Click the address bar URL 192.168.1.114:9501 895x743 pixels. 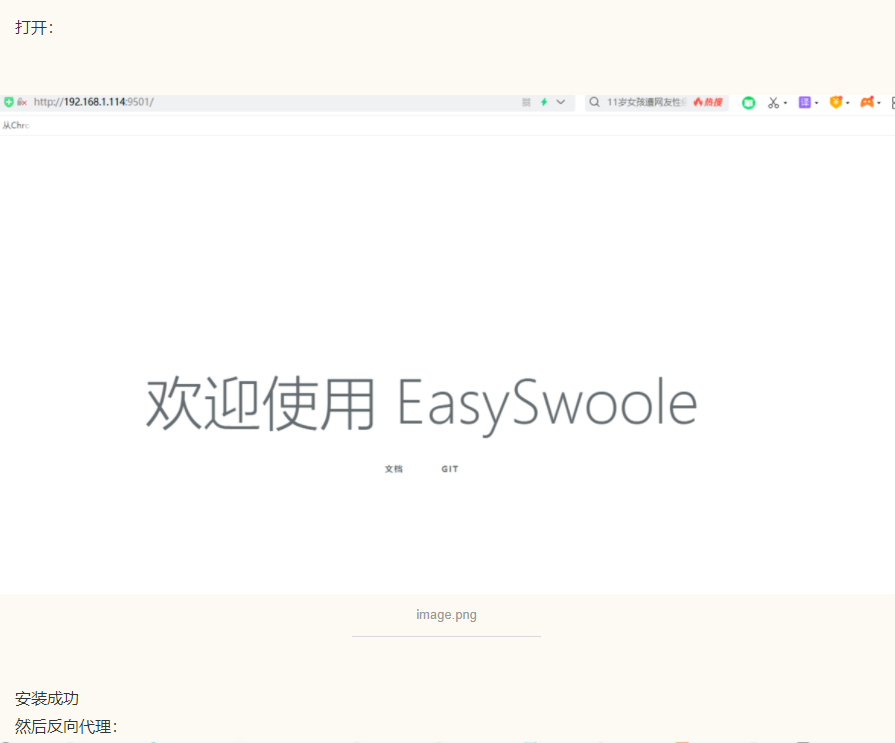94,102
